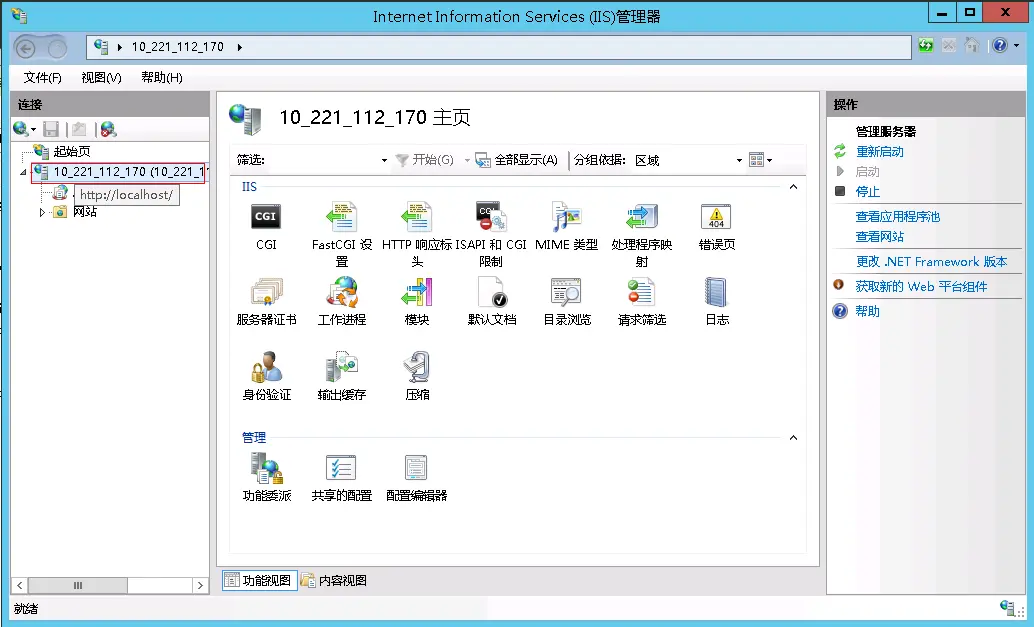Open 默认文档 feature
Image resolution: width=1034 pixels, height=627 pixels.
pos(492,302)
